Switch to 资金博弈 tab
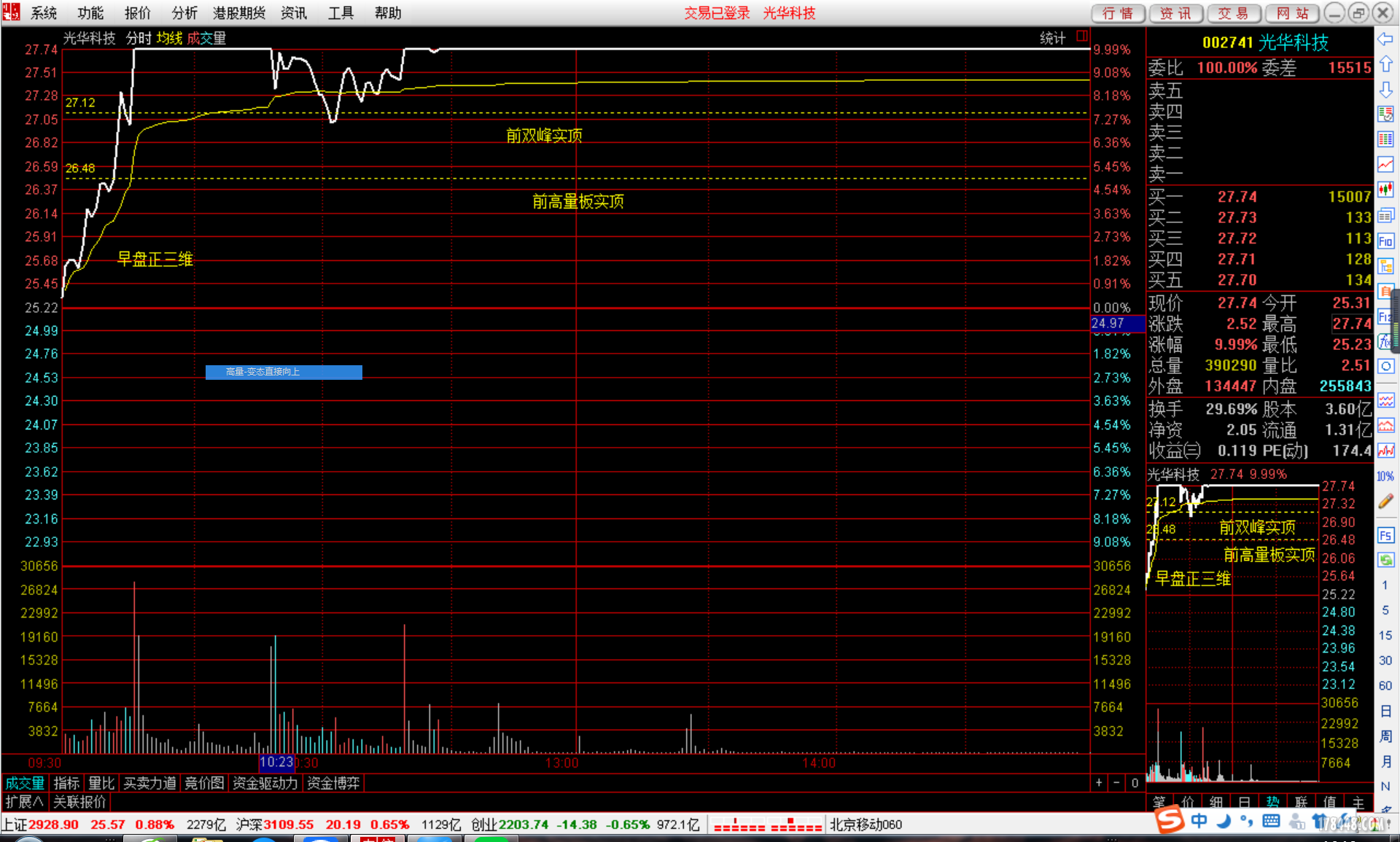 point(333,783)
